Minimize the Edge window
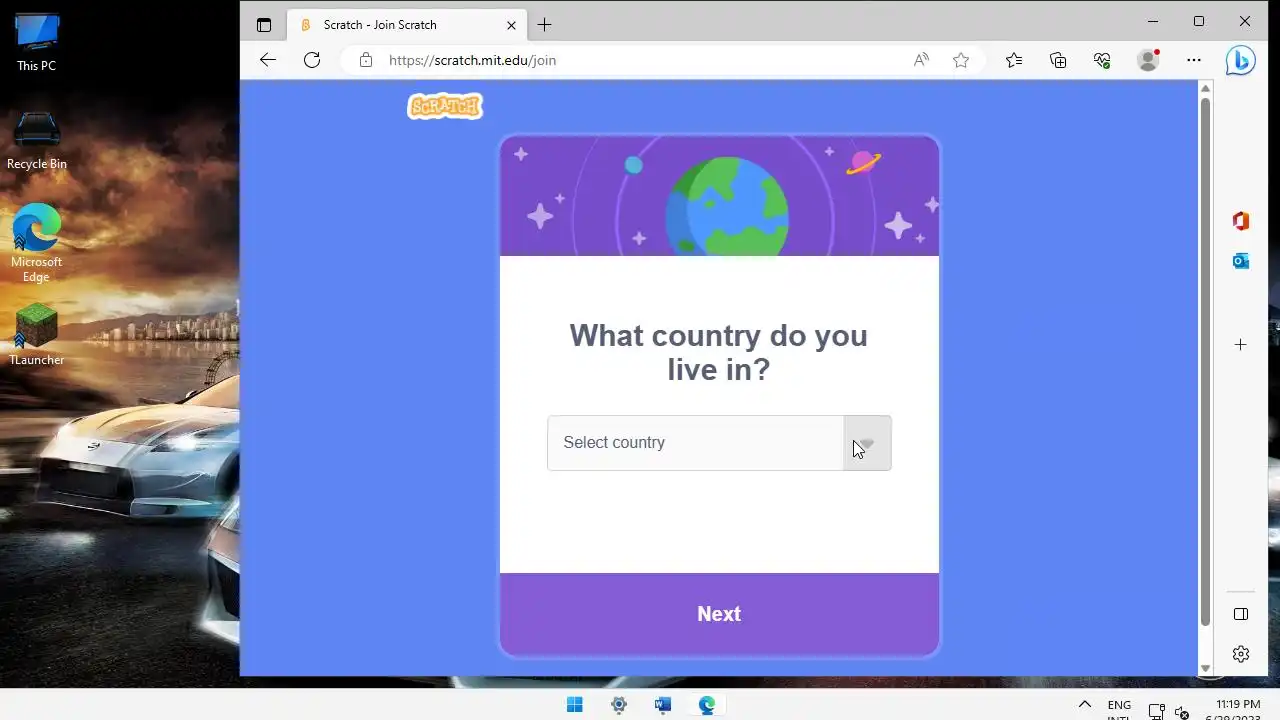Screen dimensions: 1280x720 point(1153,21)
